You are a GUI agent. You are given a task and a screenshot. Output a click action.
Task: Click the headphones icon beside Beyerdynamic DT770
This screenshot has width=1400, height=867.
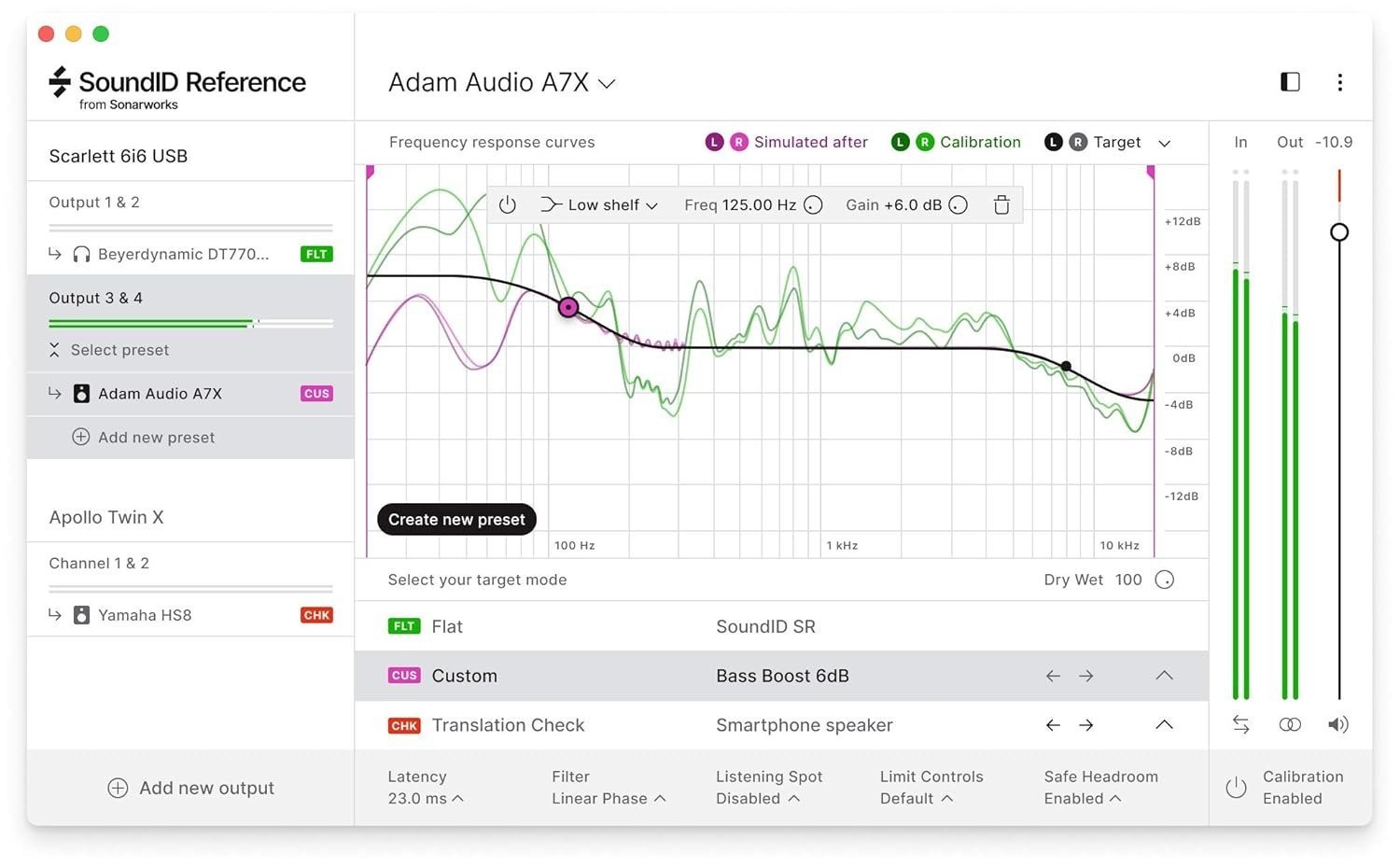tap(81, 254)
